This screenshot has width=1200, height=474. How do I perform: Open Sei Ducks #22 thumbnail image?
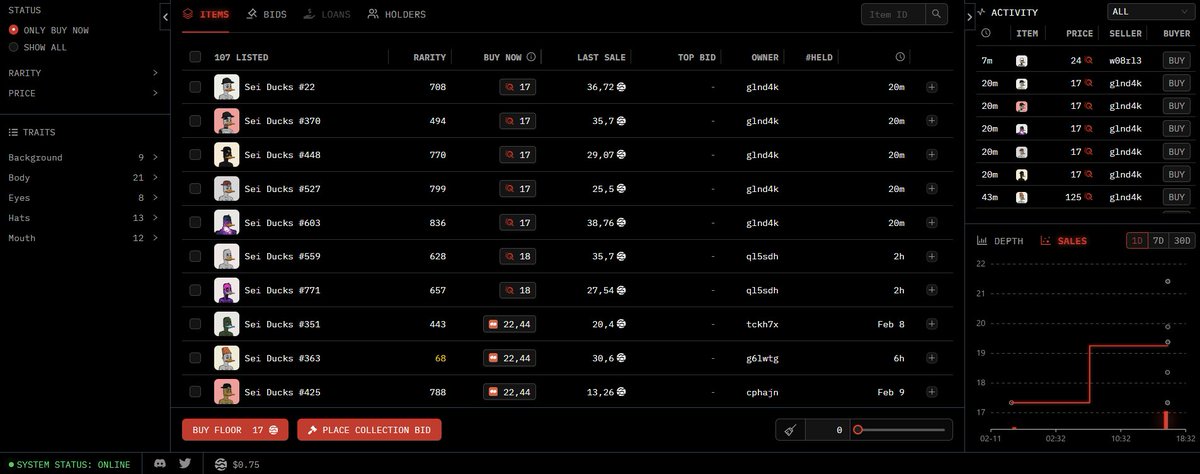click(x=226, y=88)
